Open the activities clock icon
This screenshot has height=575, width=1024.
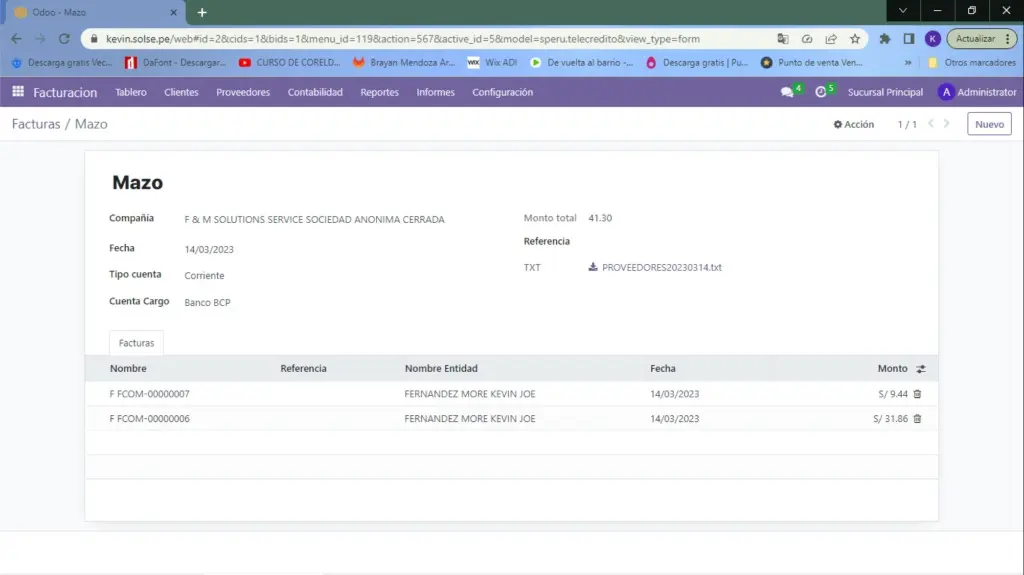pos(821,92)
